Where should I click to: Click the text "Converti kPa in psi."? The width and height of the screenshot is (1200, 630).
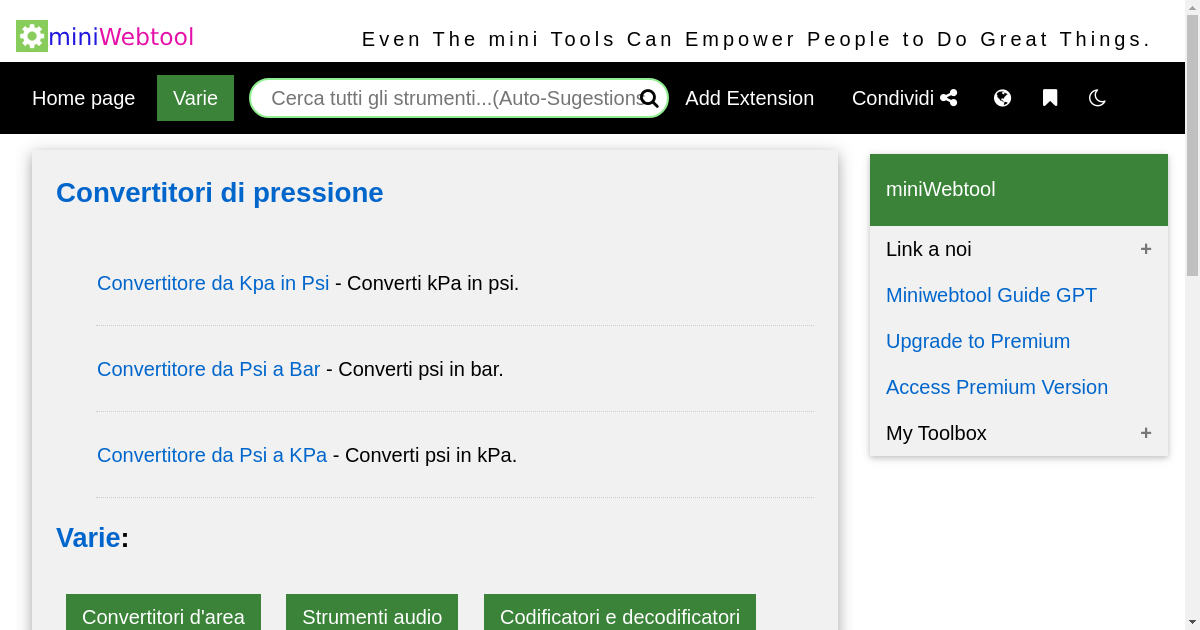(x=433, y=283)
